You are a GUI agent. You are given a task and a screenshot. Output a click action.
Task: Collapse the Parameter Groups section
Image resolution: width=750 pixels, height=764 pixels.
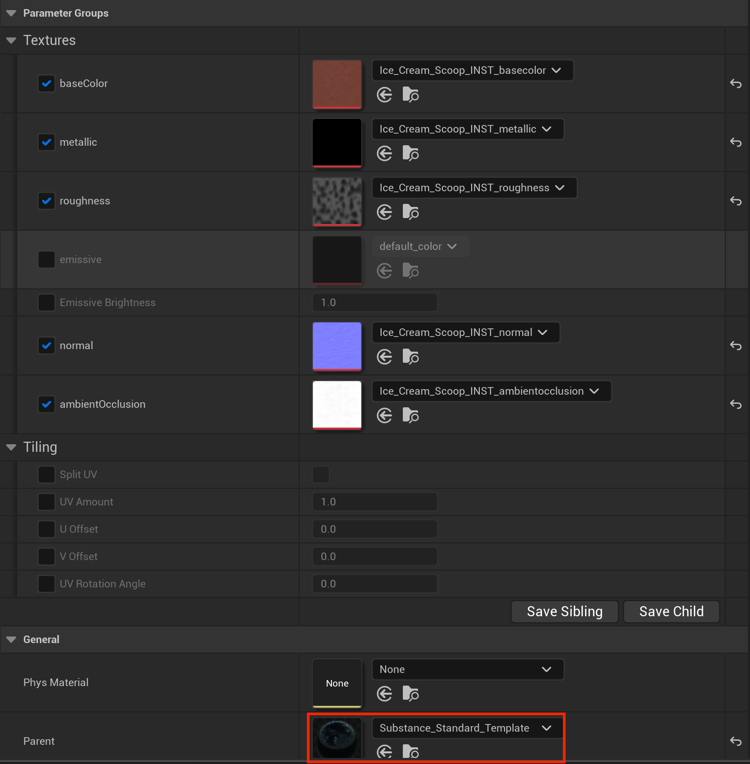click(x=11, y=13)
